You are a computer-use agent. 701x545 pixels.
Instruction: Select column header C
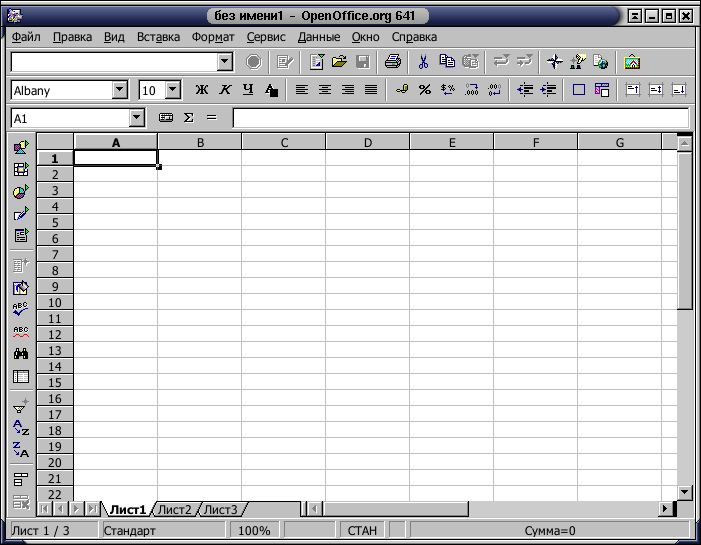pos(284,143)
